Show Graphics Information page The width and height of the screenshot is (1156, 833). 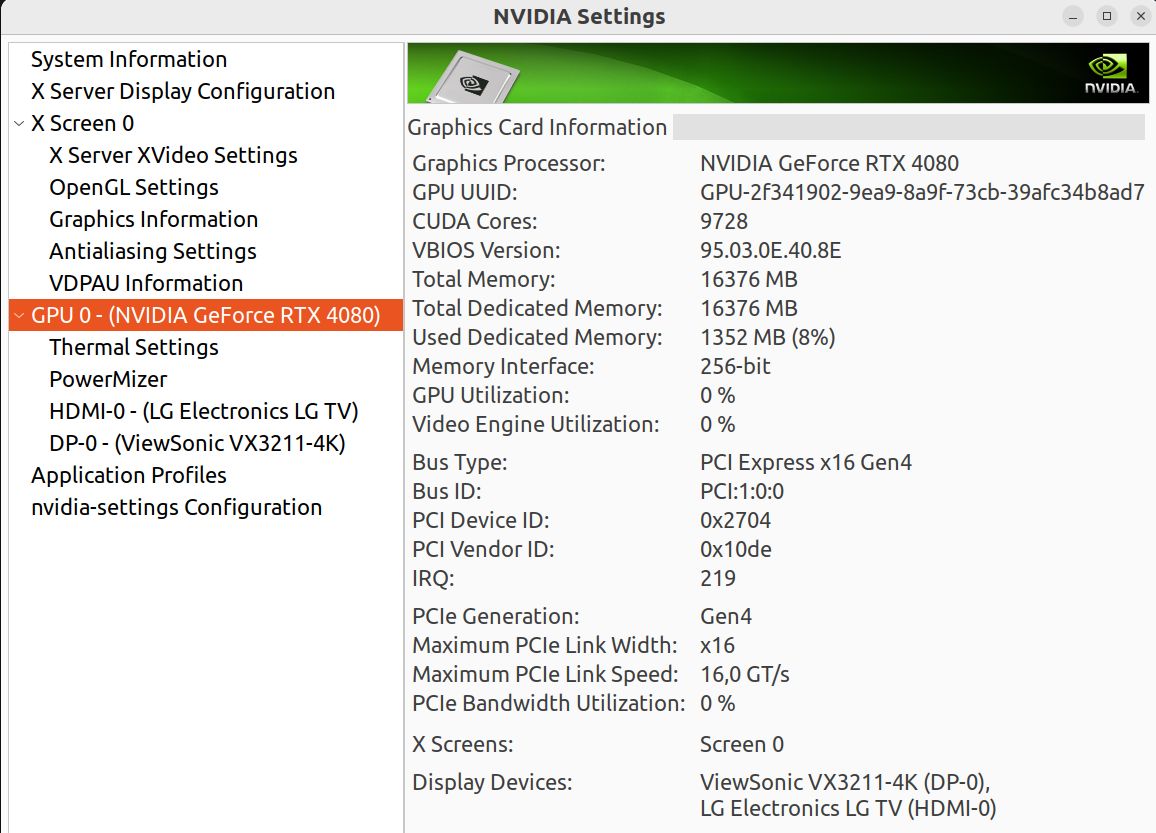click(x=153, y=219)
